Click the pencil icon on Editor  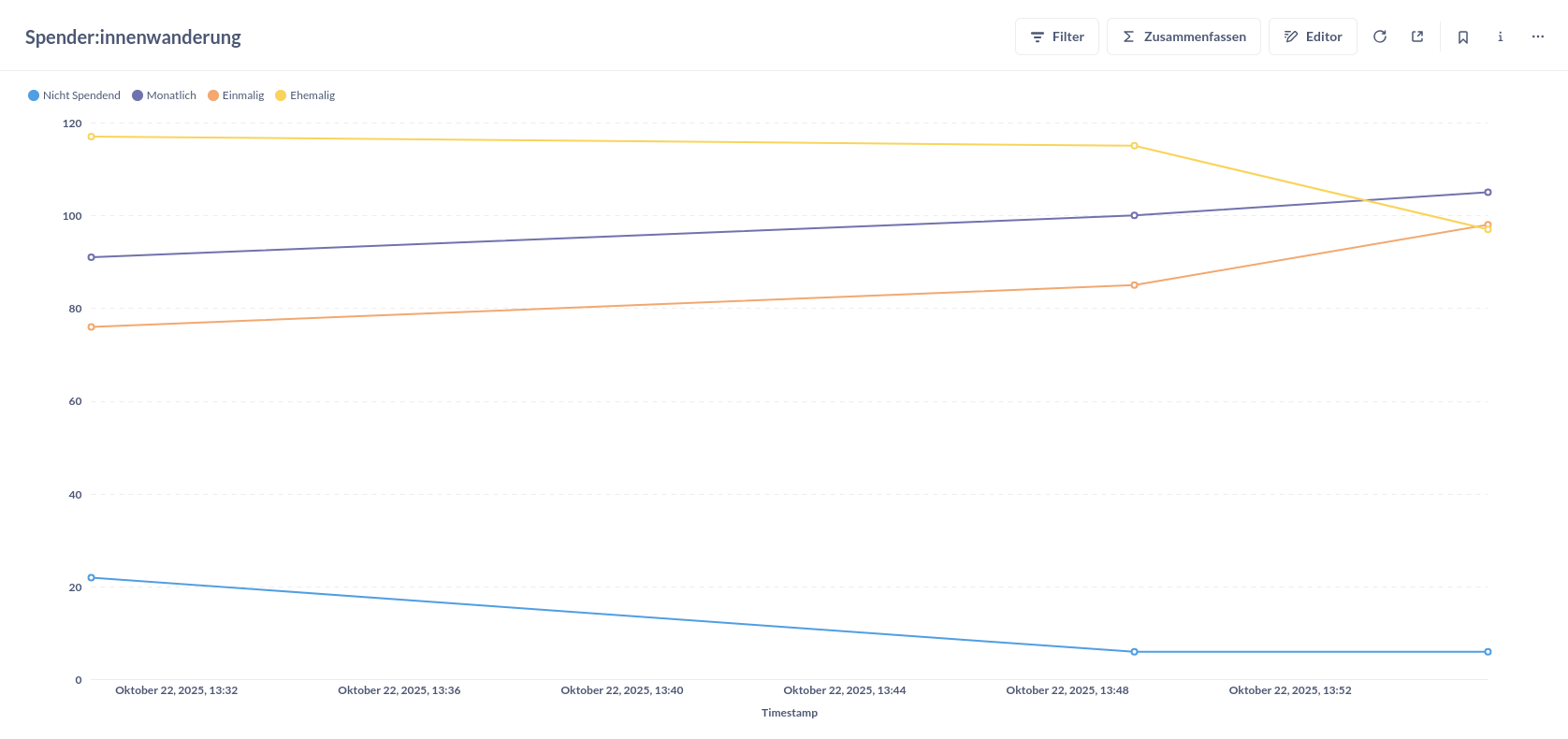(1291, 36)
